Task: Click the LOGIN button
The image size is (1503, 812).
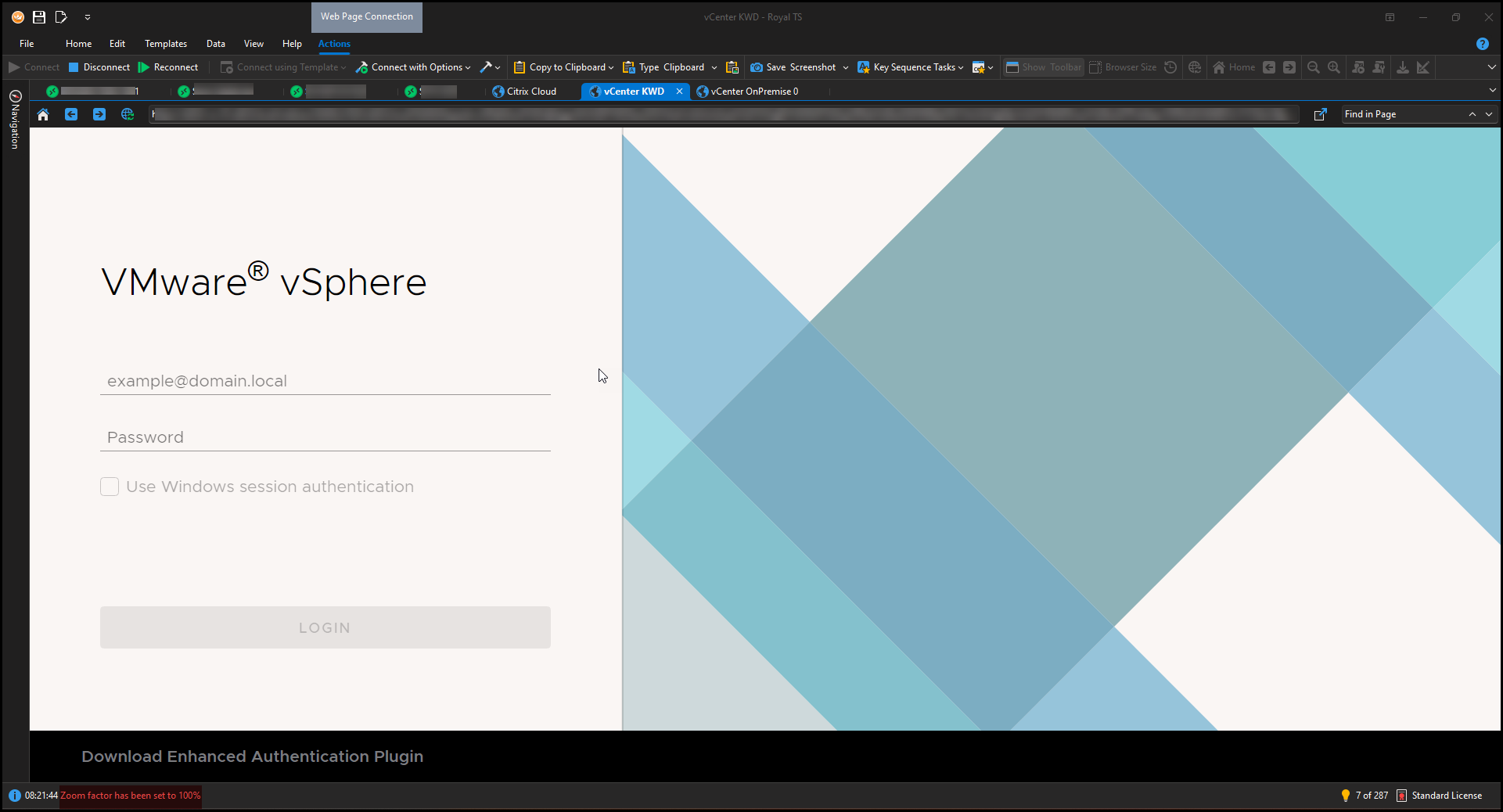Action: coord(325,627)
